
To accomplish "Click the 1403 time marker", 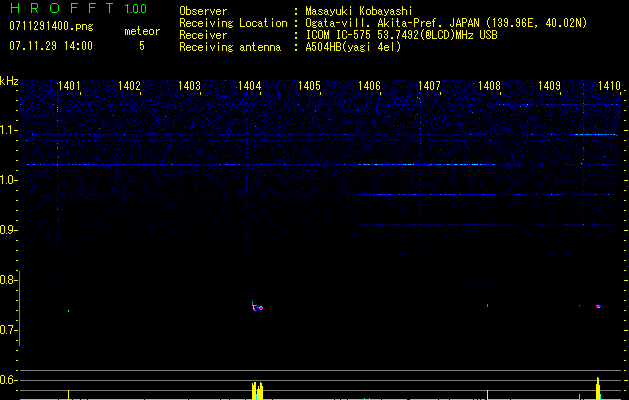I will tap(189, 86).
